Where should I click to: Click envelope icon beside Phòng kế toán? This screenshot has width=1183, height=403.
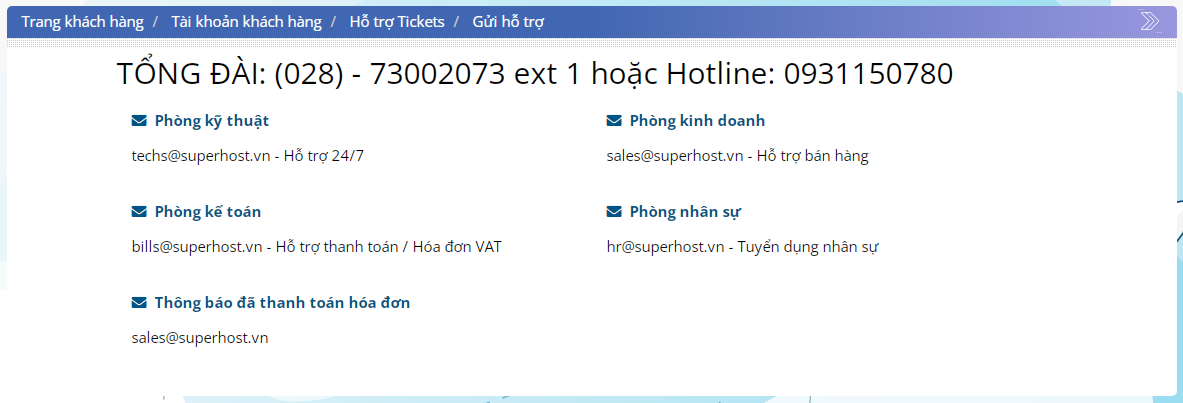pos(139,212)
